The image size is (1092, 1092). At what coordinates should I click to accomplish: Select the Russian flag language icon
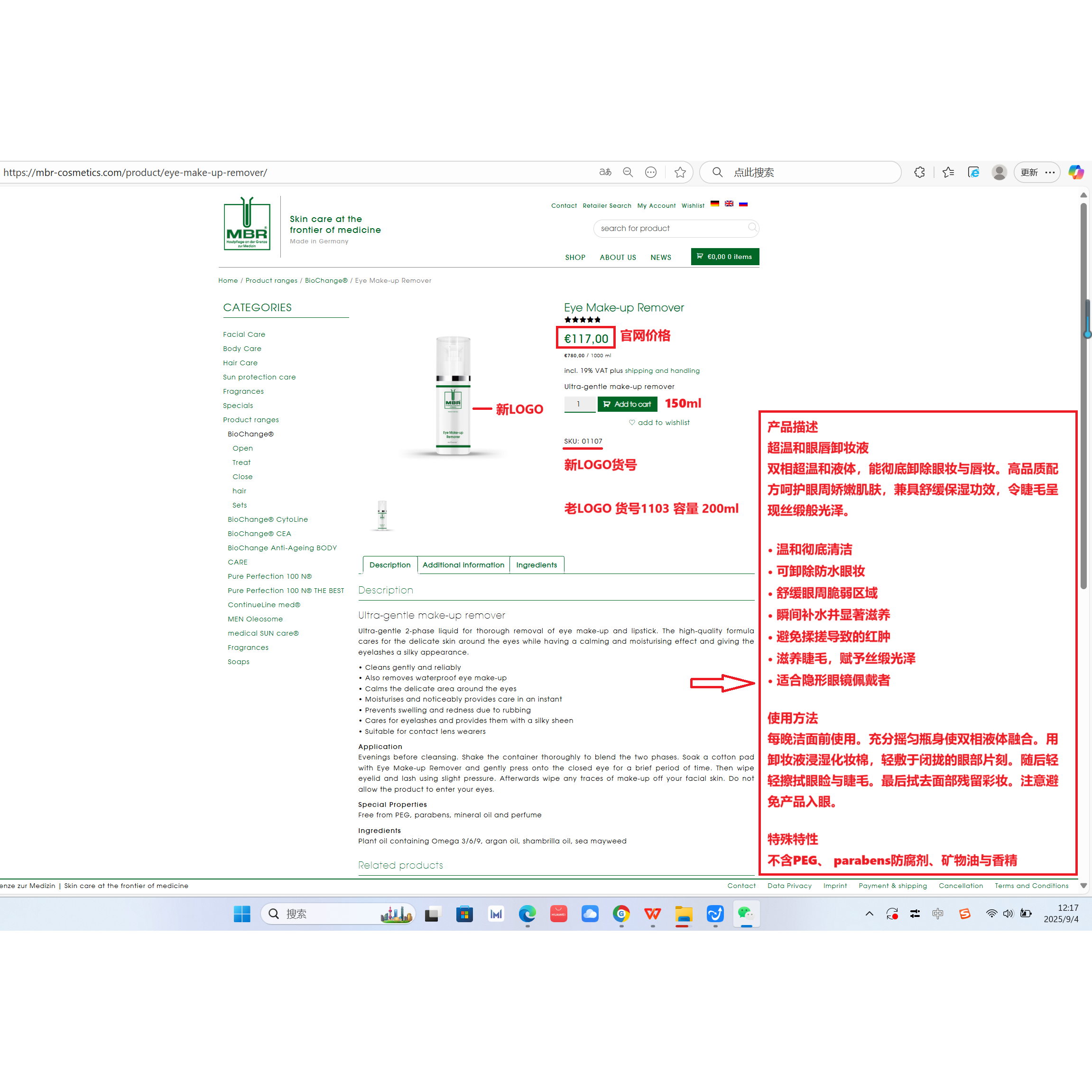point(743,204)
